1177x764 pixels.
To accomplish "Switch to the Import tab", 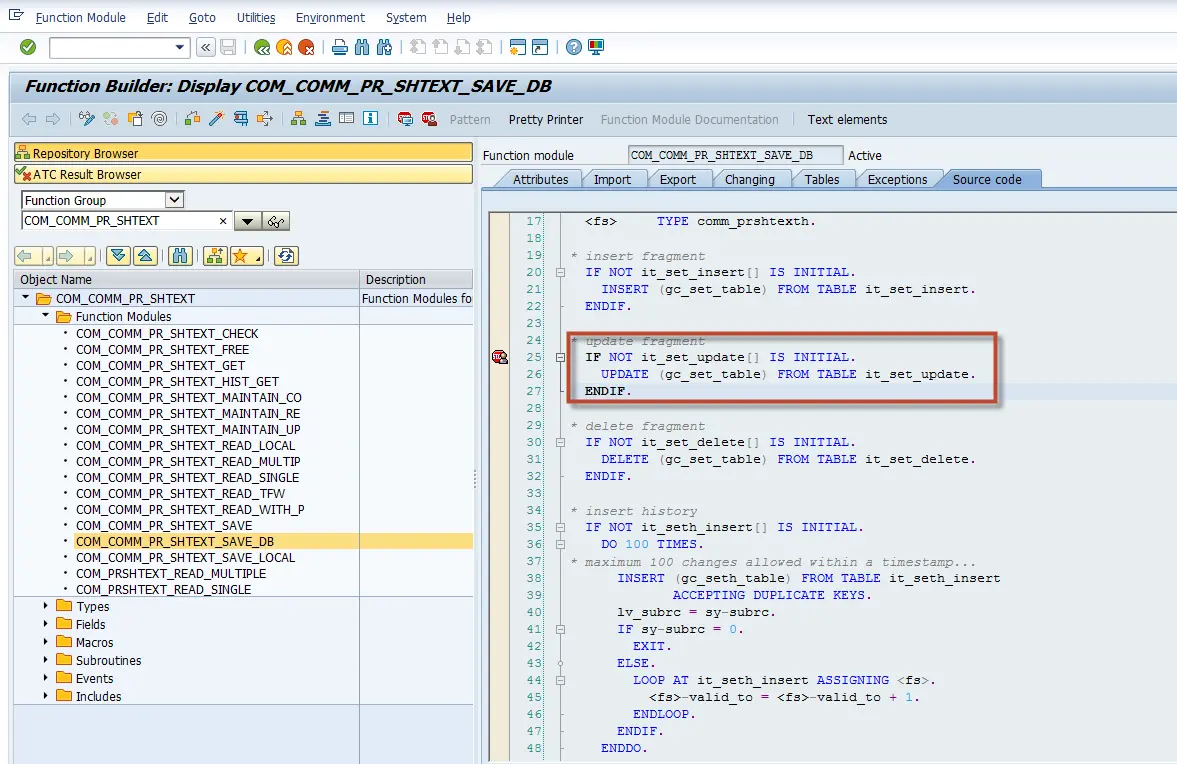I will coord(612,179).
